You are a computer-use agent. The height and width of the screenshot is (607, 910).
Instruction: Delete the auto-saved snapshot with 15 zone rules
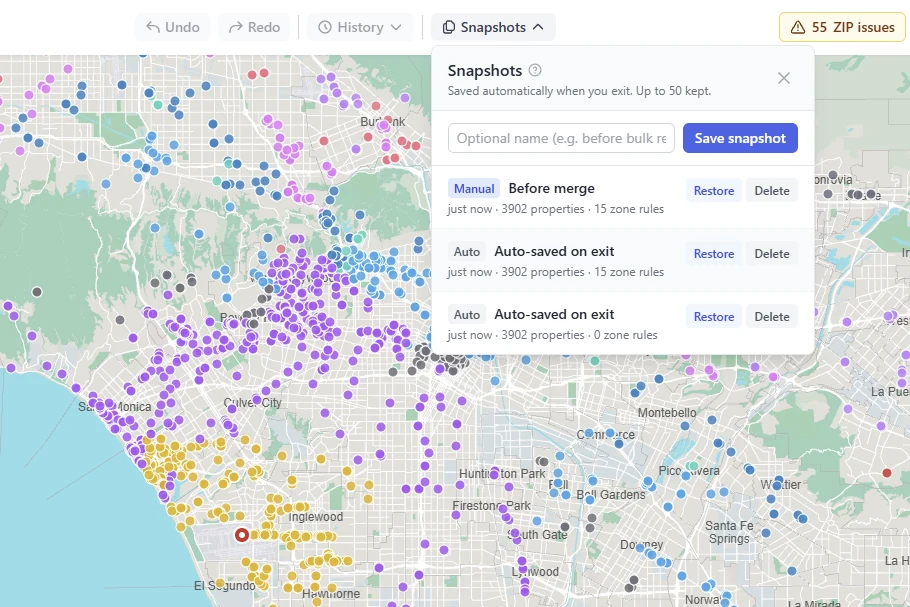tap(771, 254)
